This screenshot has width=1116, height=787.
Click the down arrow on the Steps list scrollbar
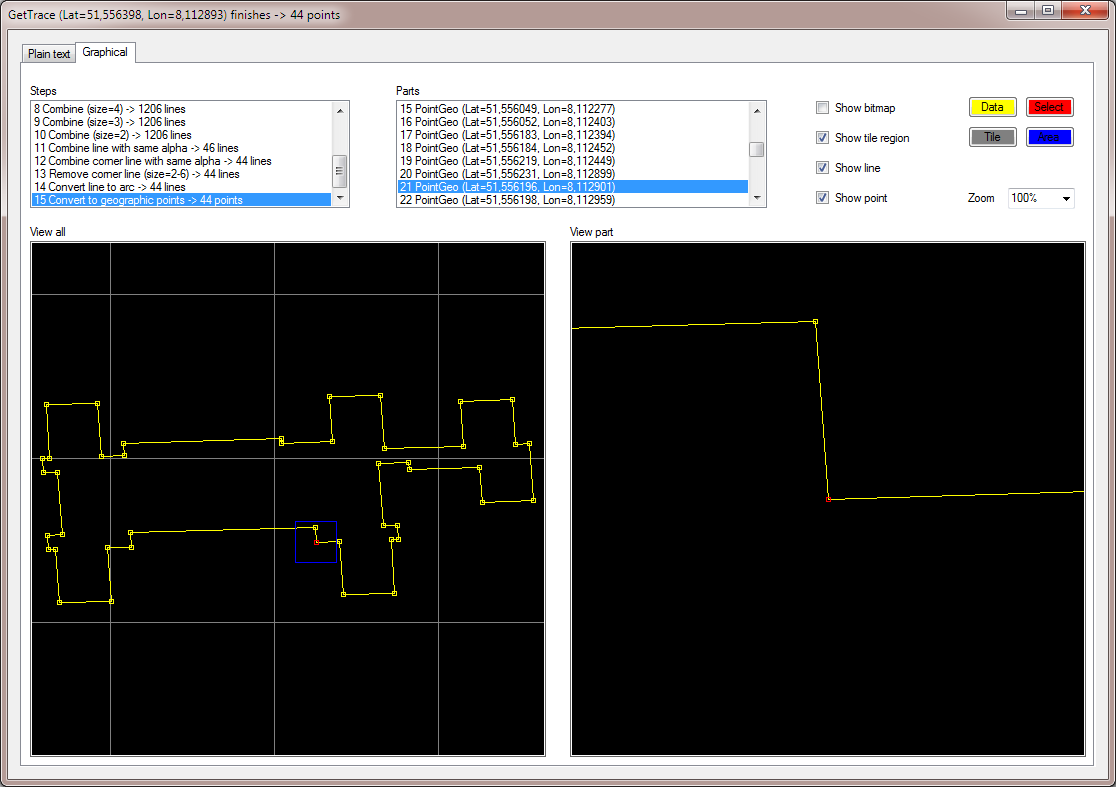point(340,198)
